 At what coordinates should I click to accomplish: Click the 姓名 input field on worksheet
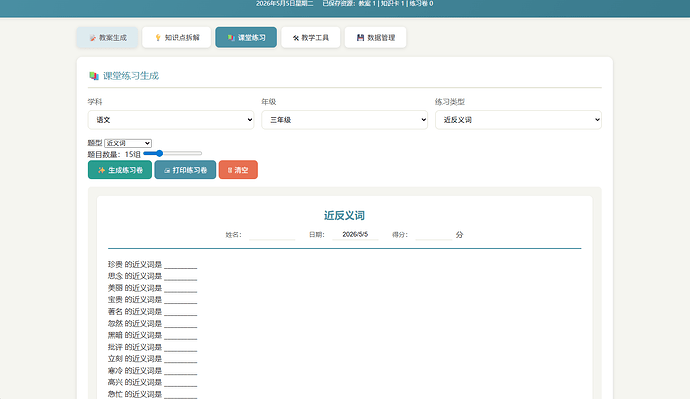tap(272, 234)
